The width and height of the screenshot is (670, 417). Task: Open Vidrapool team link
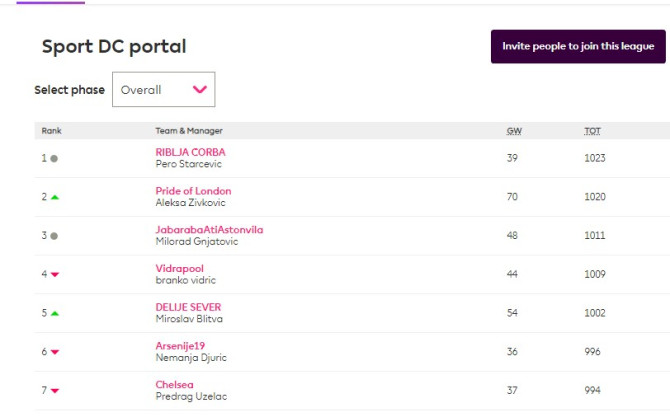[x=179, y=268]
